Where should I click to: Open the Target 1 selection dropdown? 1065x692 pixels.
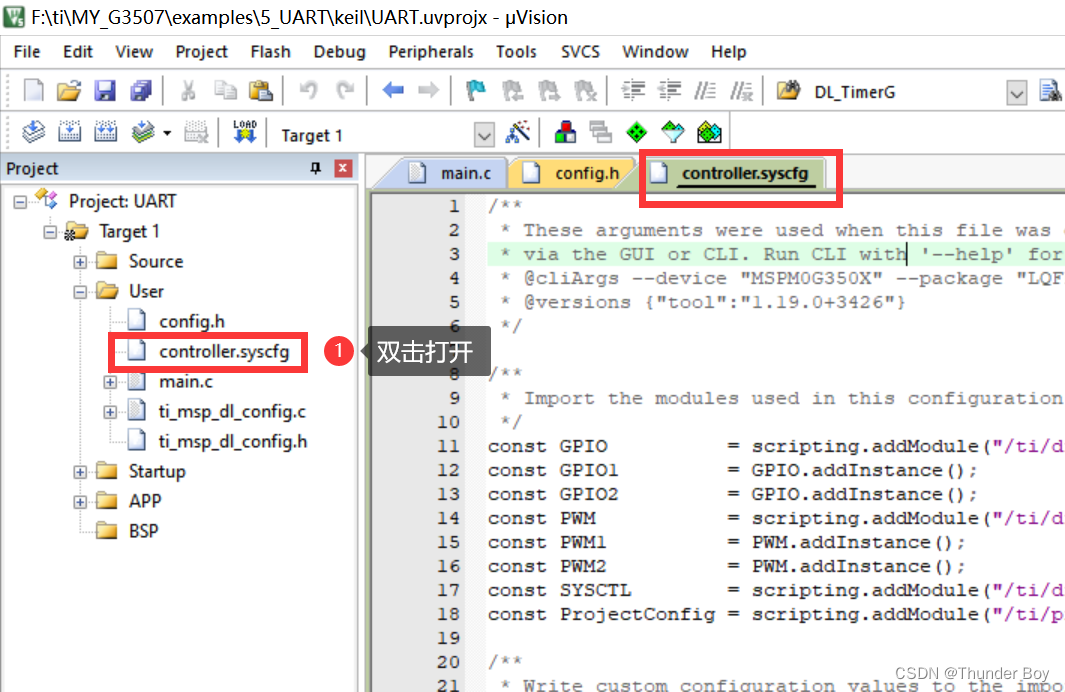pyautogui.click(x=485, y=132)
